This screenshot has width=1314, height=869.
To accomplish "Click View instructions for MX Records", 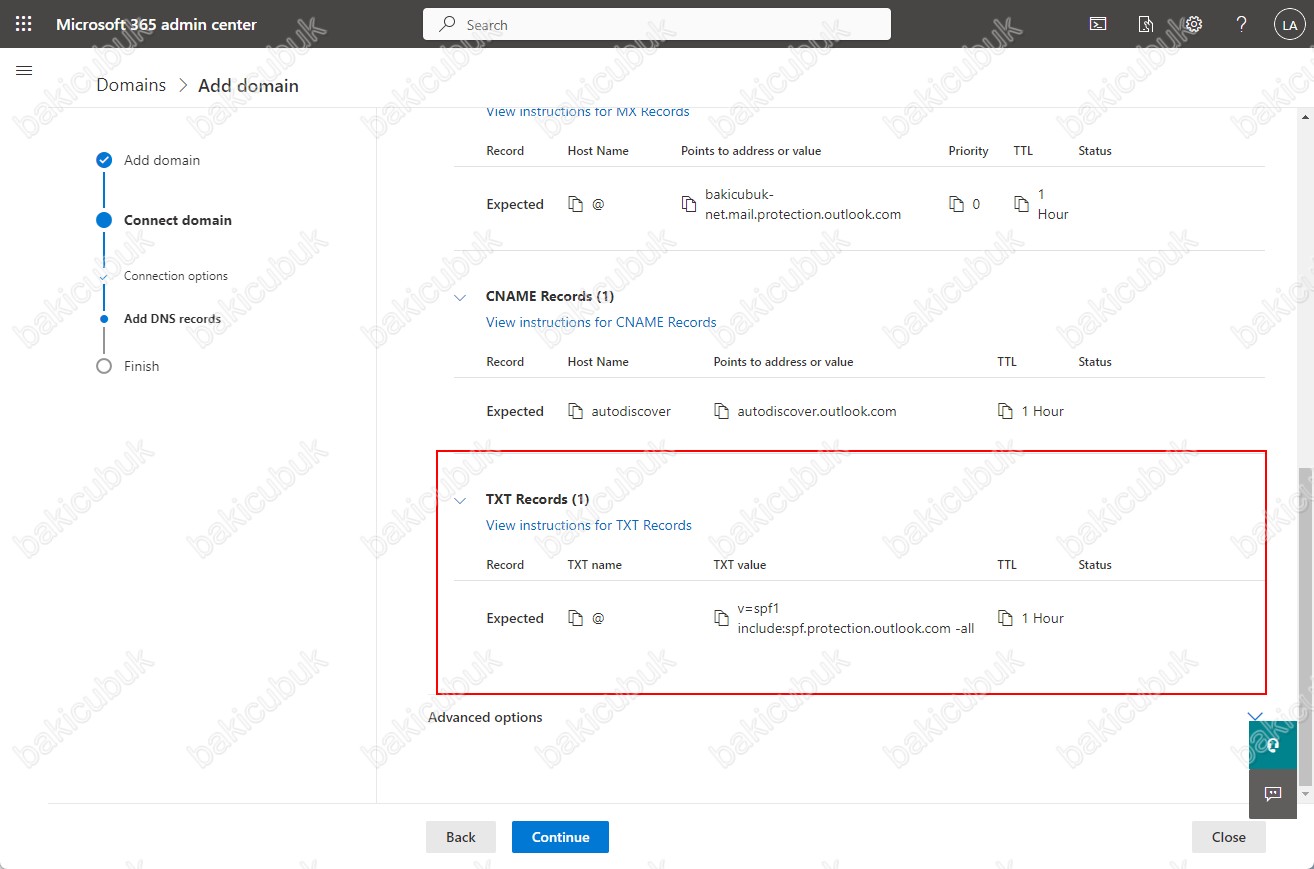I will click(588, 111).
